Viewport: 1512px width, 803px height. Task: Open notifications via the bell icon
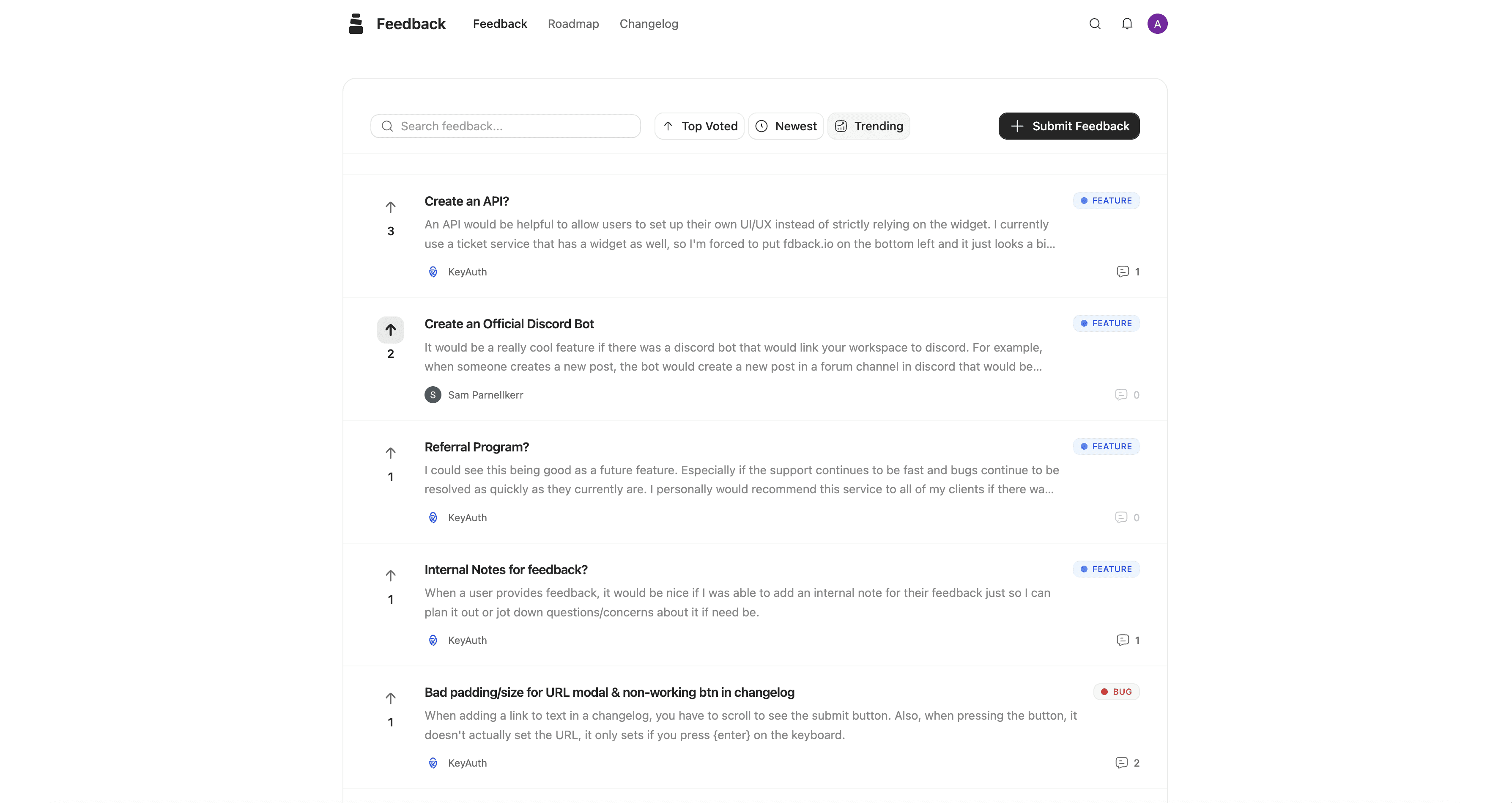pos(1127,24)
